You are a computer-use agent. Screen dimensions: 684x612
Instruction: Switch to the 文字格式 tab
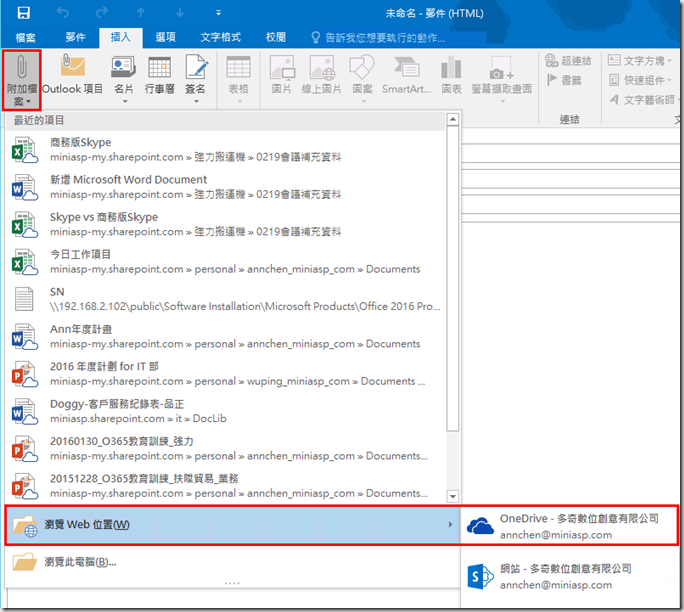click(x=220, y=37)
